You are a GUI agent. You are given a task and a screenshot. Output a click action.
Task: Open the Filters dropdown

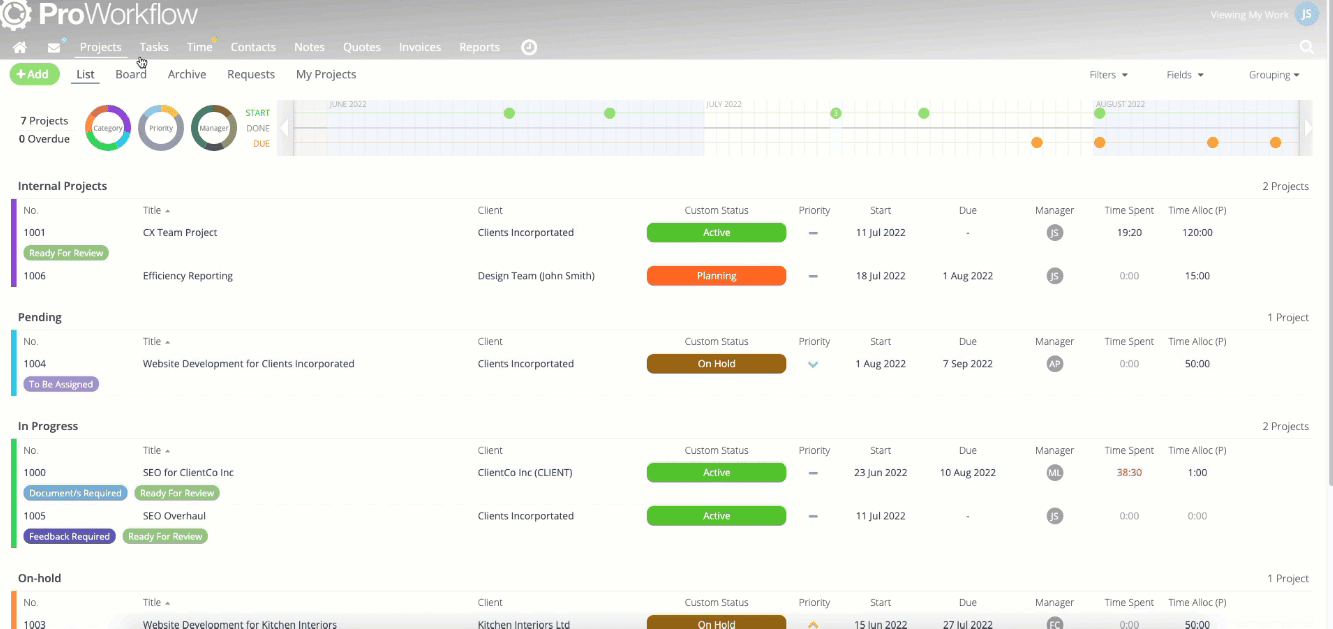pos(1108,75)
